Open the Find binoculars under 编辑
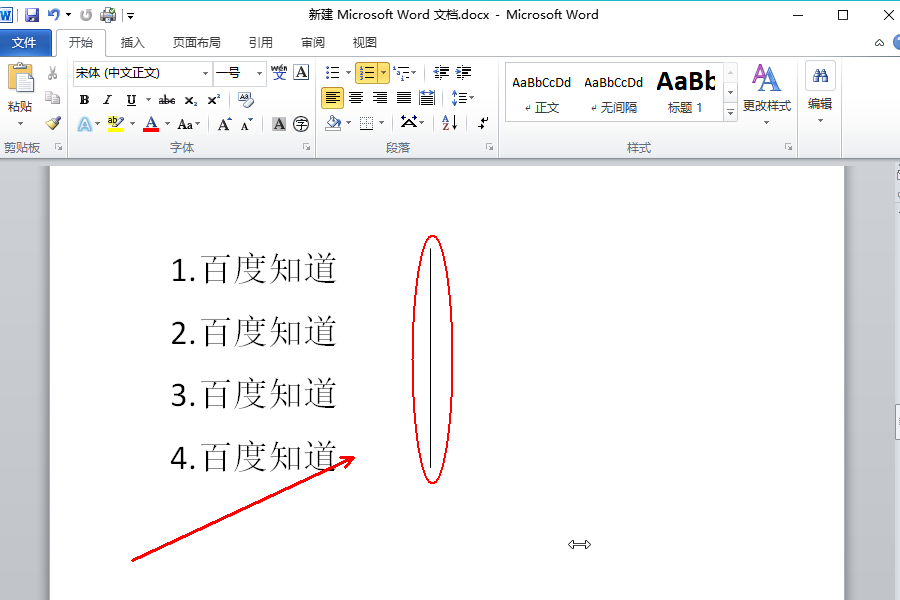Viewport: 900px width, 600px height. coord(820,76)
